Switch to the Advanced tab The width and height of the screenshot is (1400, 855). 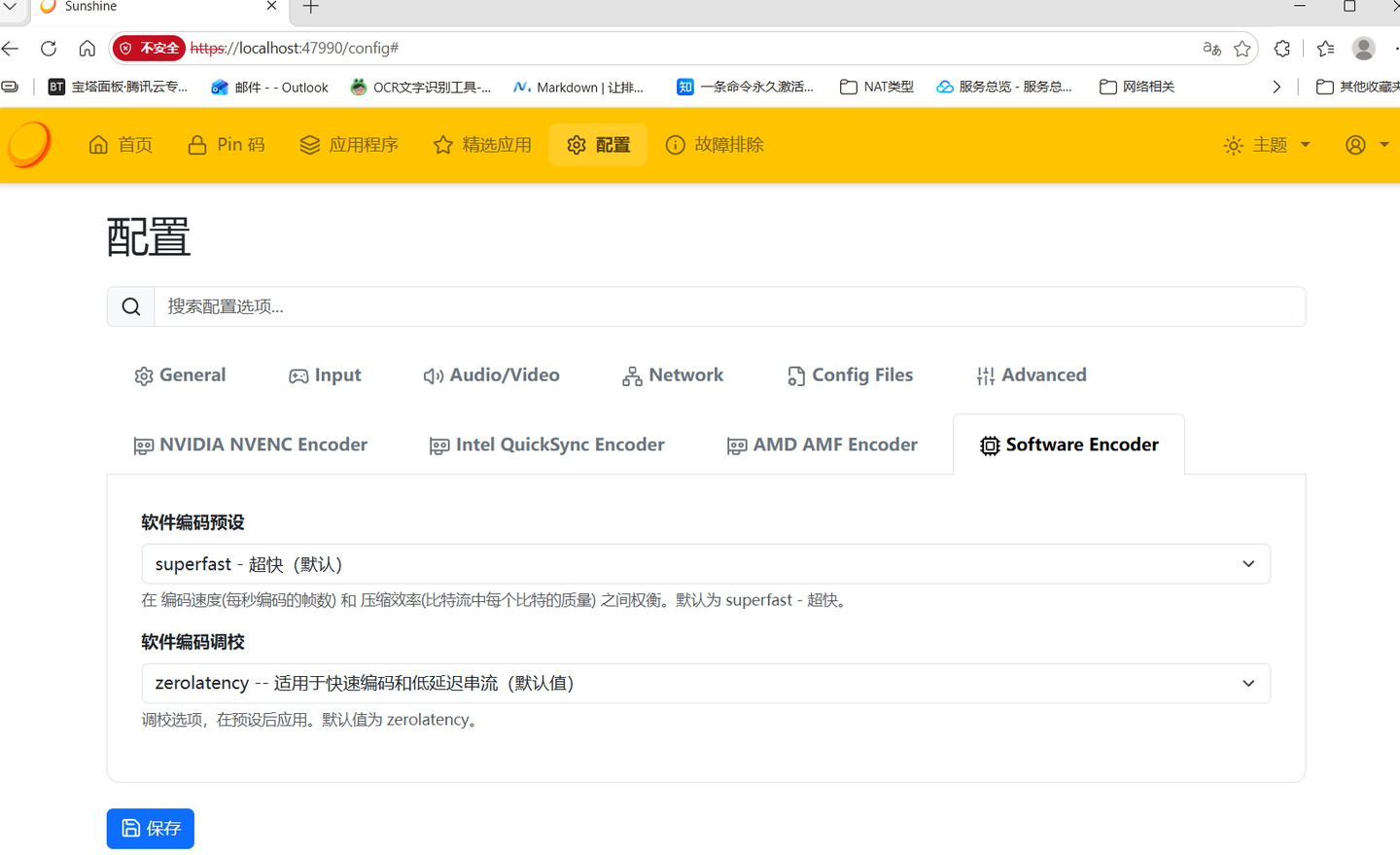[x=1032, y=375]
